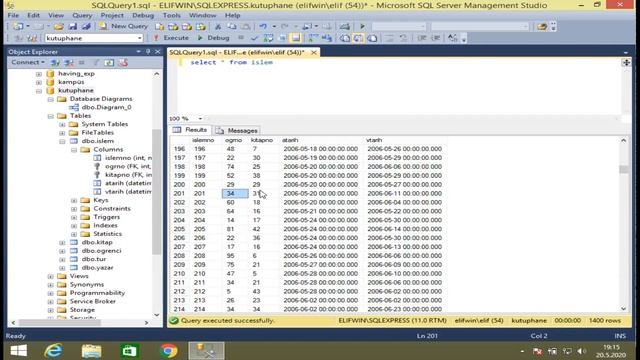Screen dimensions: 640x360
Task: Close the SQLQuery1.sql tab
Action: (x=313, y=52)
